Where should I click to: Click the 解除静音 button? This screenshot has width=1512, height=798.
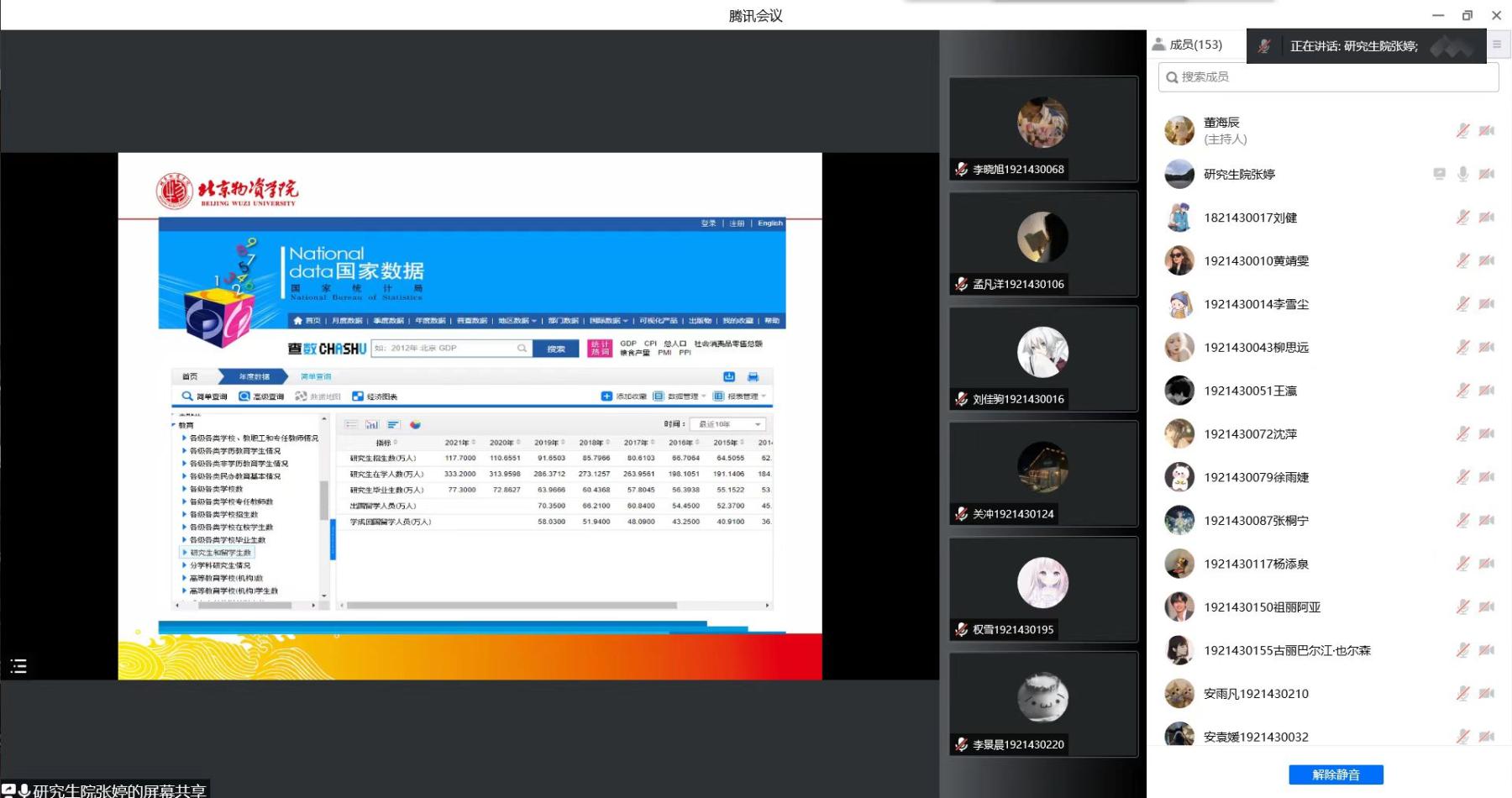pyautogui.click(x=1336, y=774)
